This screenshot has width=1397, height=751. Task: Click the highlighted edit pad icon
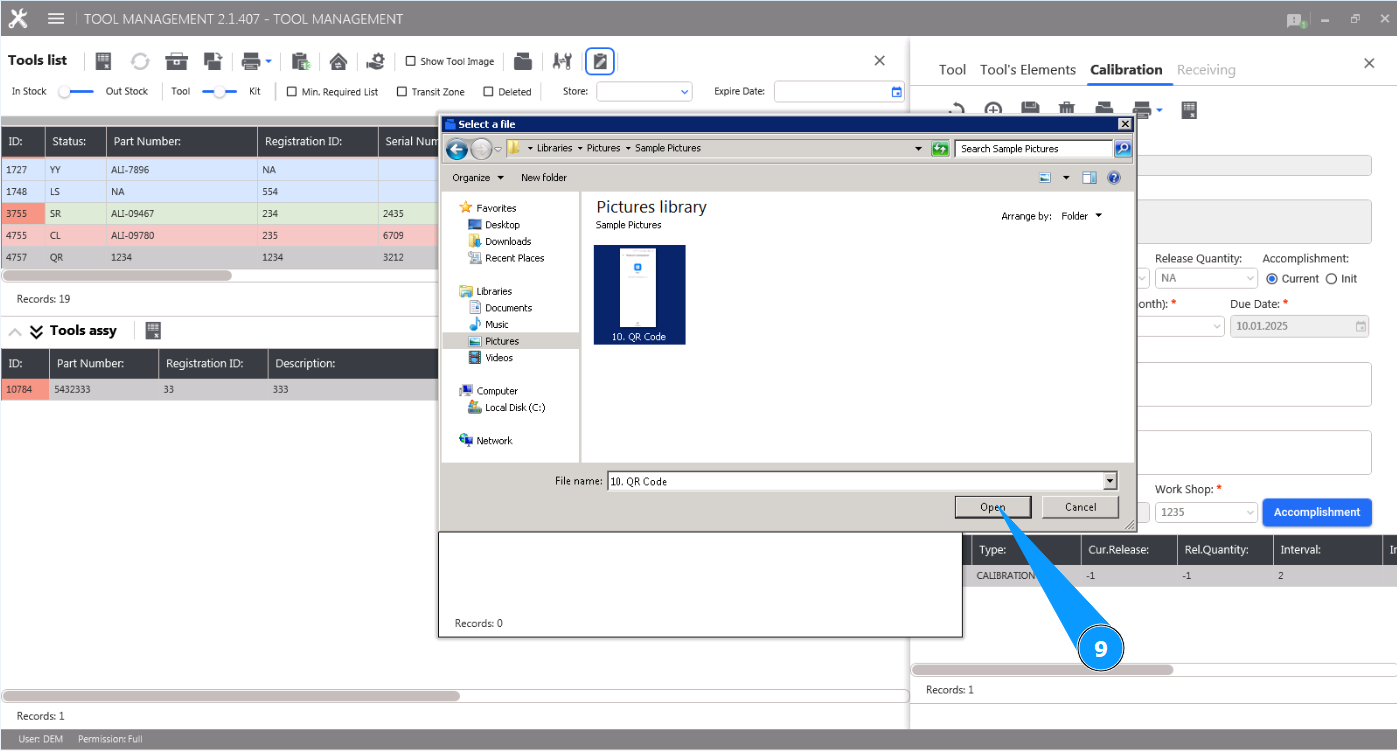click(600, 61)
